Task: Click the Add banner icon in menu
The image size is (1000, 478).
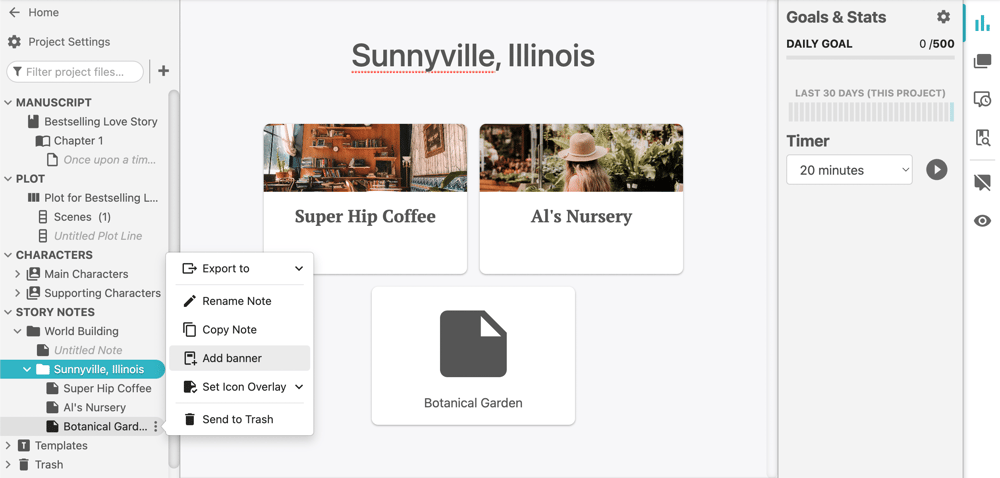Action: (x=189, y=358)
